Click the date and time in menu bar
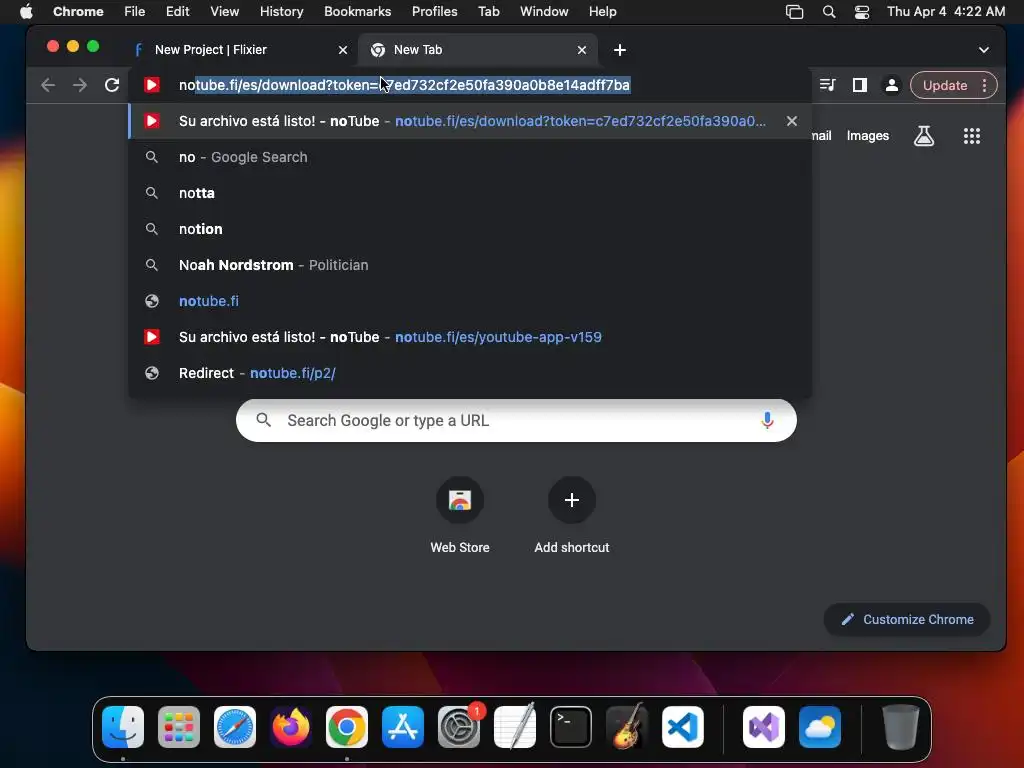The width and height of the screenshot is (1024, 768). tap(946, 11)
